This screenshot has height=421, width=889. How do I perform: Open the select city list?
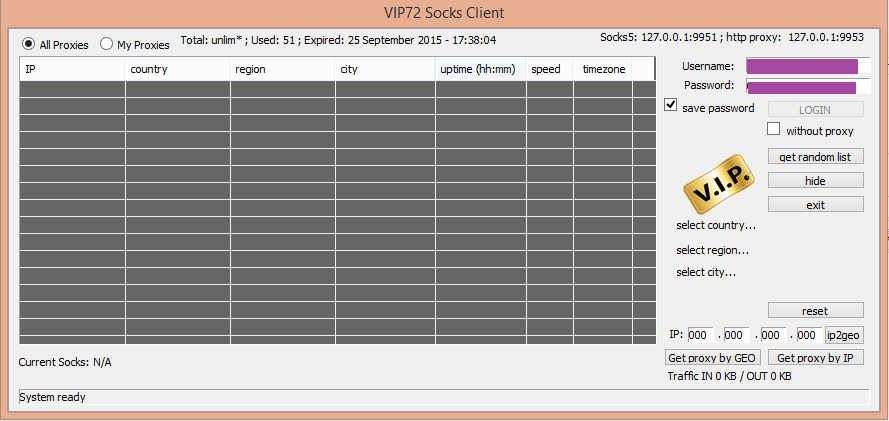point(706,272)
